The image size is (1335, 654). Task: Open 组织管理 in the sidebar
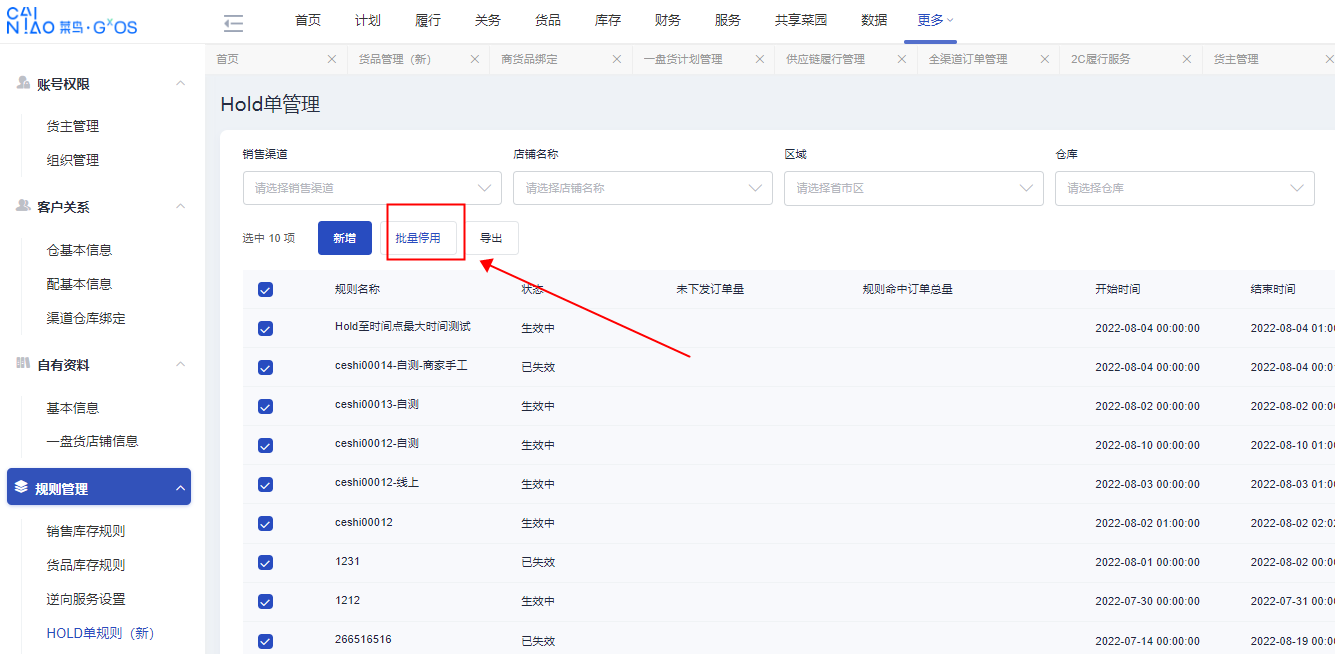(73, 160)
